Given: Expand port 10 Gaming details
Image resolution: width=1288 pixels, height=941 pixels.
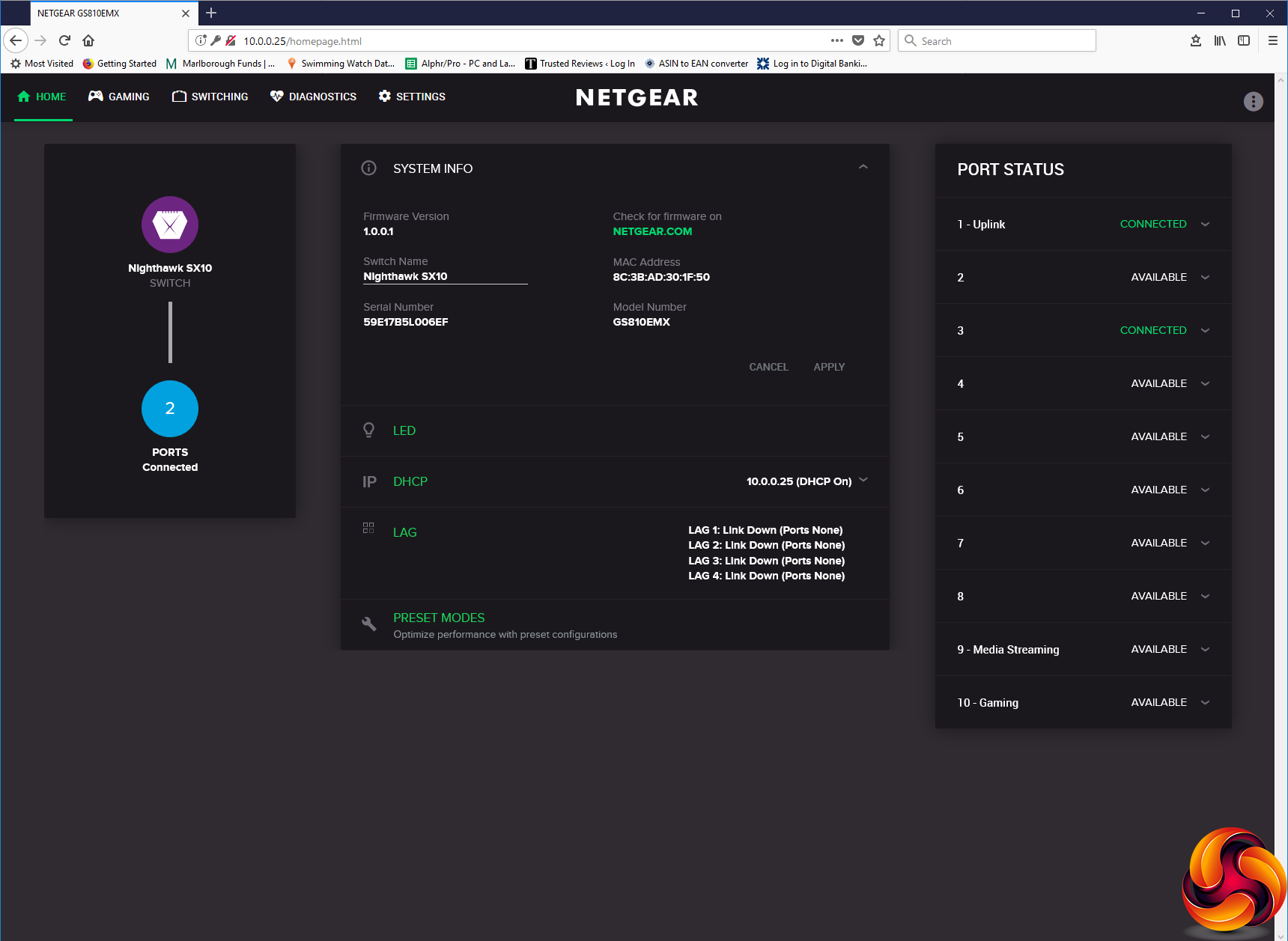Looking at the screenshot, I should pyautogui.click(x=1205, y=702).
